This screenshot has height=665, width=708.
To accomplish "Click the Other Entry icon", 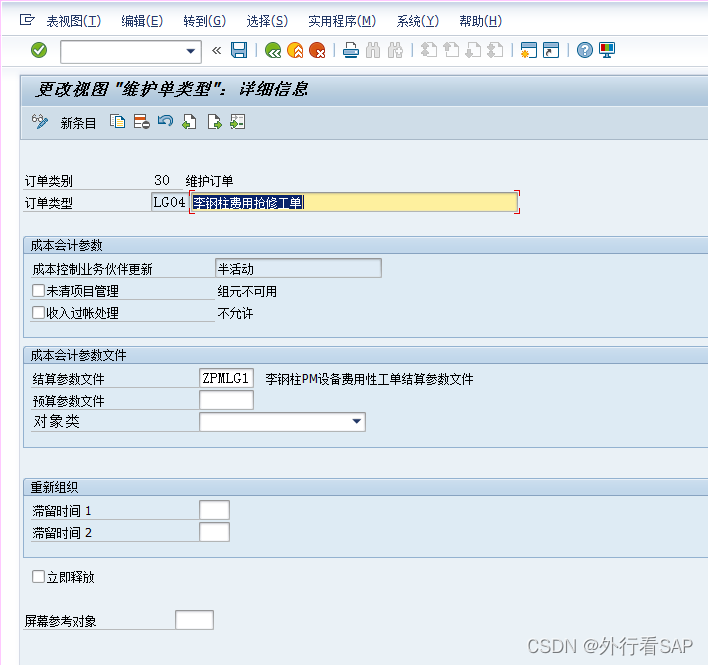I will [x=238, y=121].
